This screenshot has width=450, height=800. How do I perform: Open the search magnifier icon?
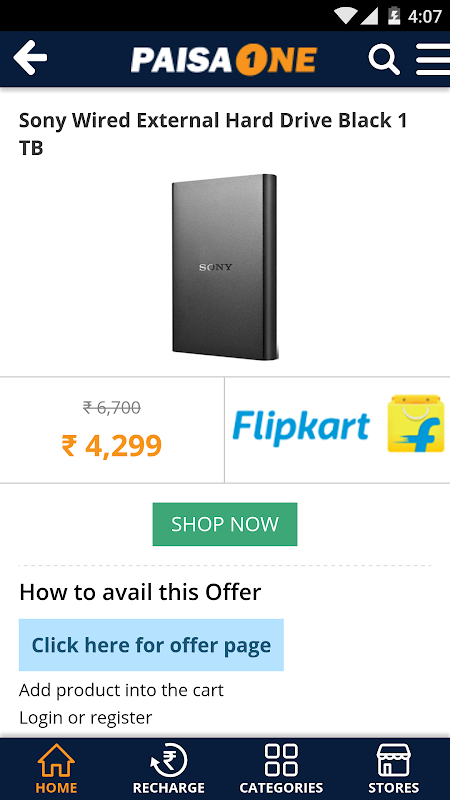[x=384, y=59]
